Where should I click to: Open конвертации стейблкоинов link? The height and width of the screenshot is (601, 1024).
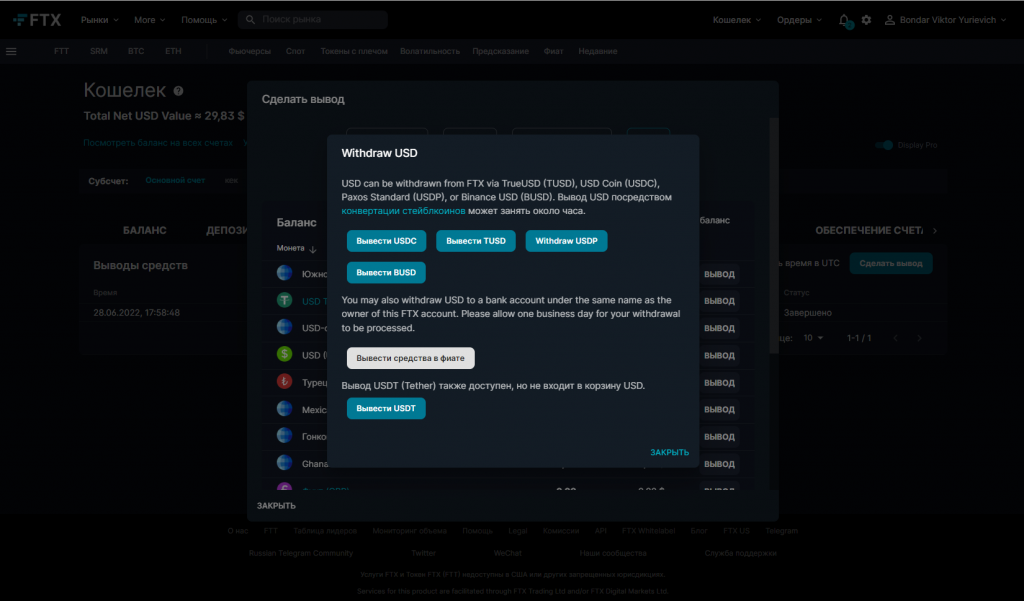tap(404, 211)
